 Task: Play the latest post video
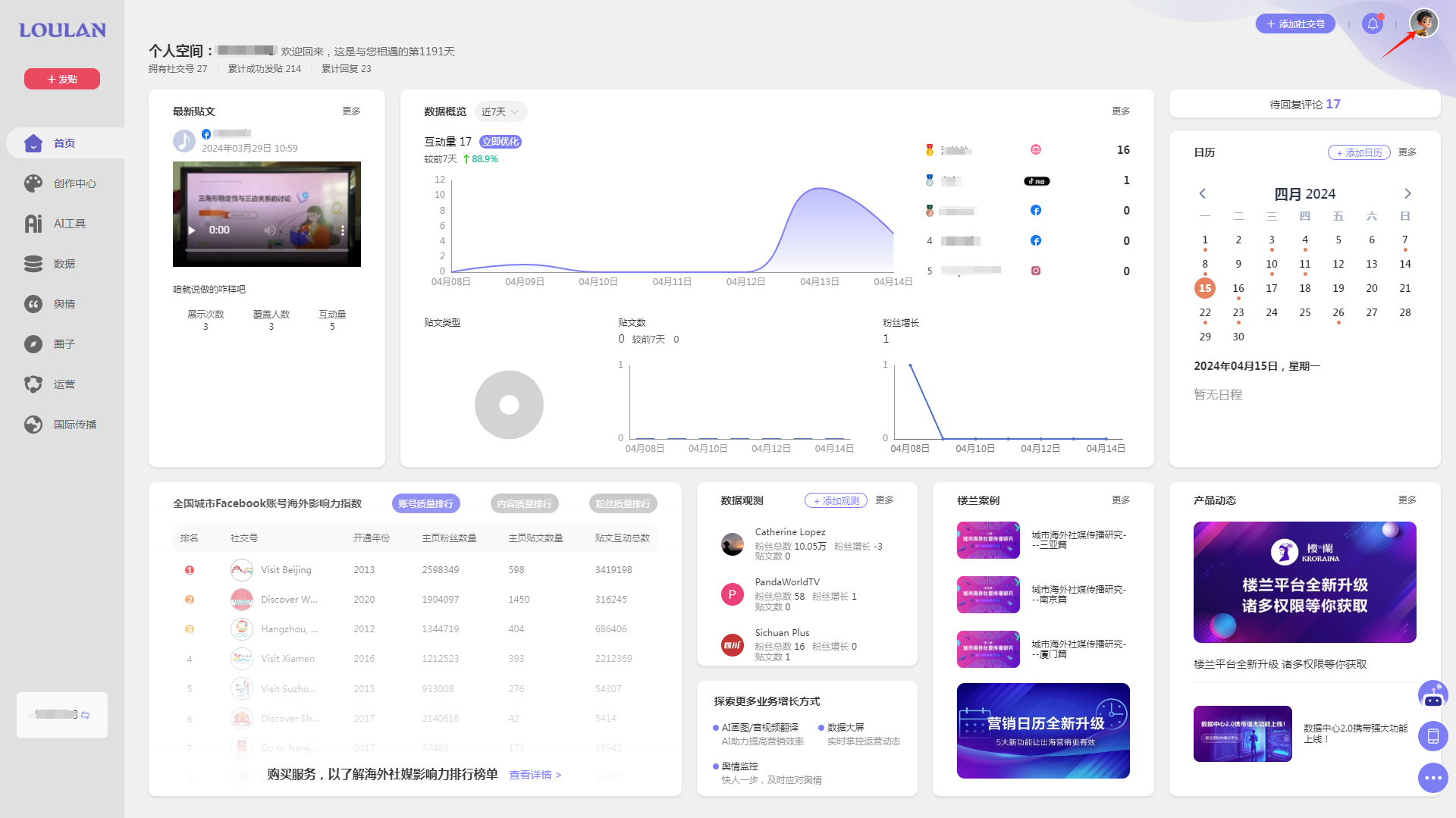pos(192,230)
